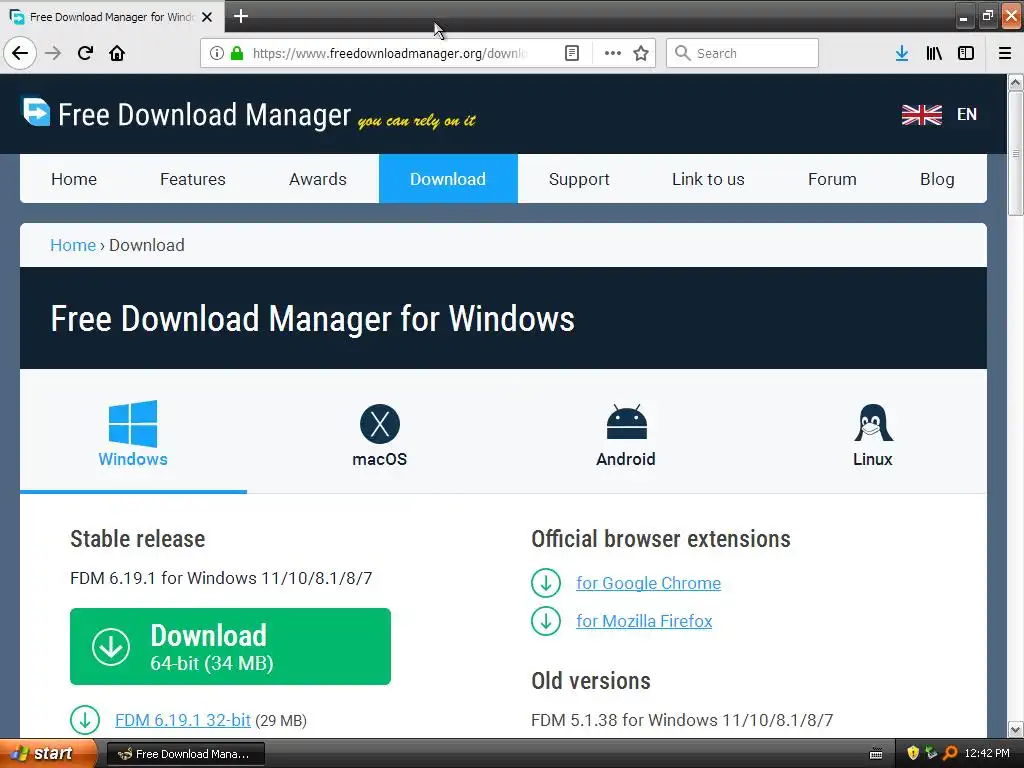This screenshot has height=768, width=1024.
Task: Select the macOS platform icon
Action: click(379, 424)
